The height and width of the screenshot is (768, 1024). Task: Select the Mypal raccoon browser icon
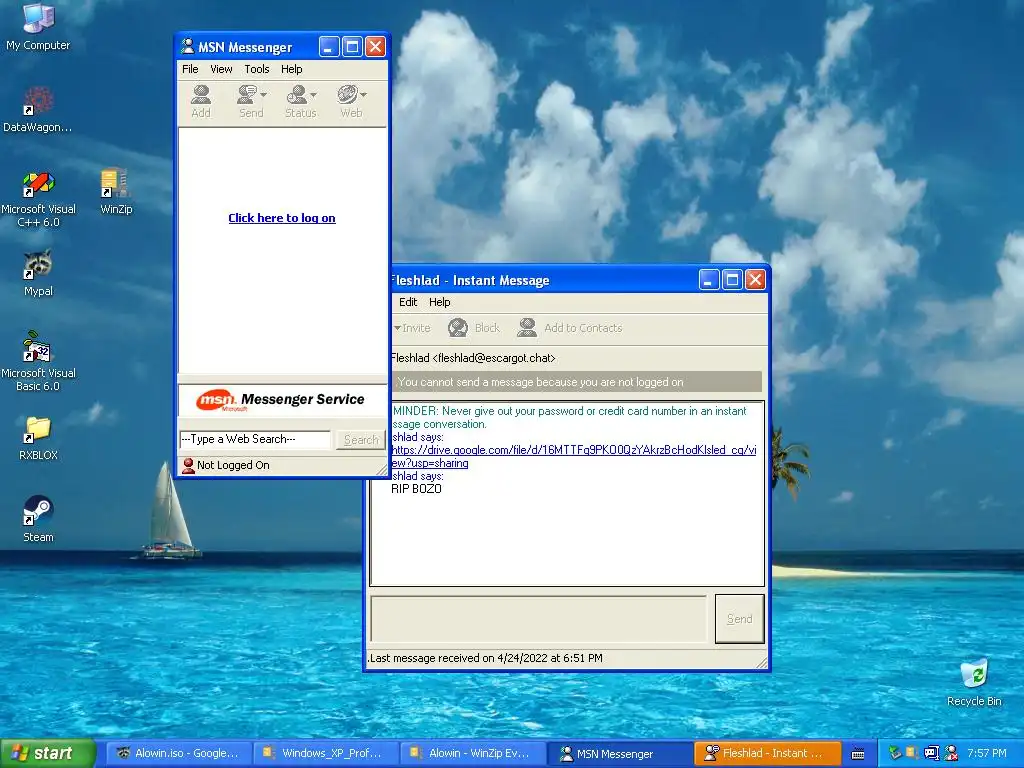(38, 273)
